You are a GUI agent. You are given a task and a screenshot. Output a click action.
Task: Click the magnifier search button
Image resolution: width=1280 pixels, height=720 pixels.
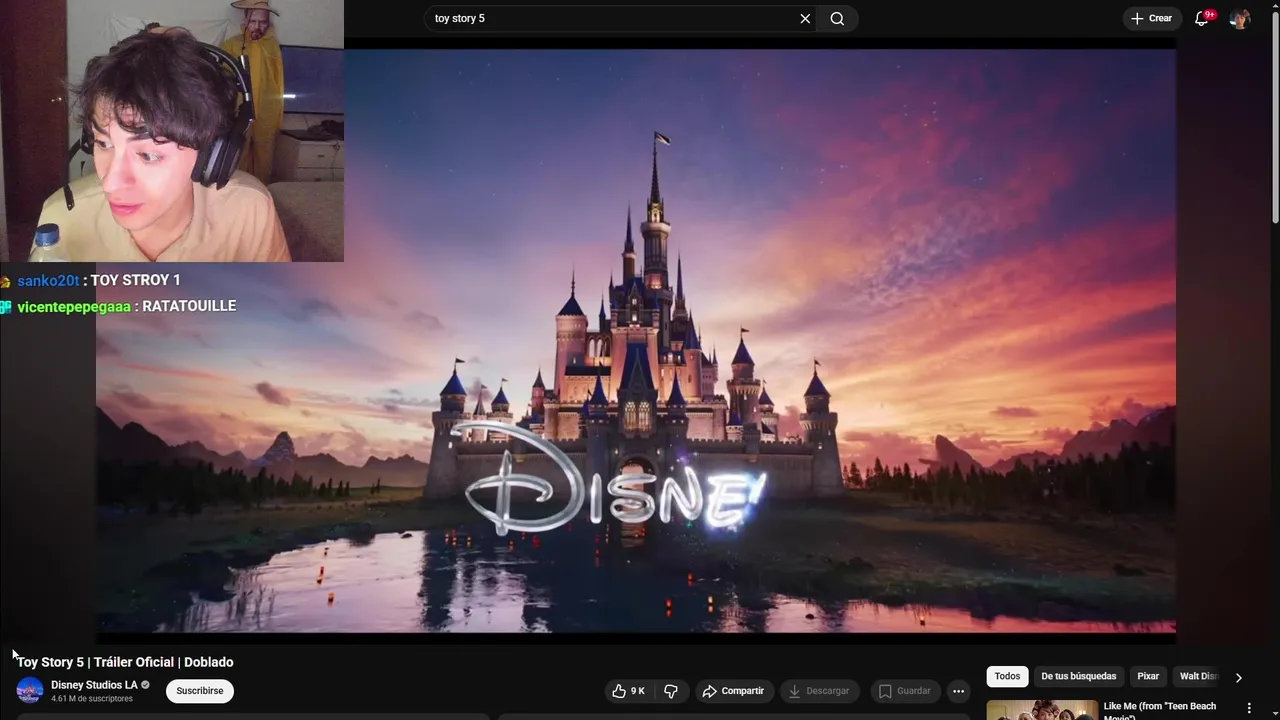pos(837,18)
